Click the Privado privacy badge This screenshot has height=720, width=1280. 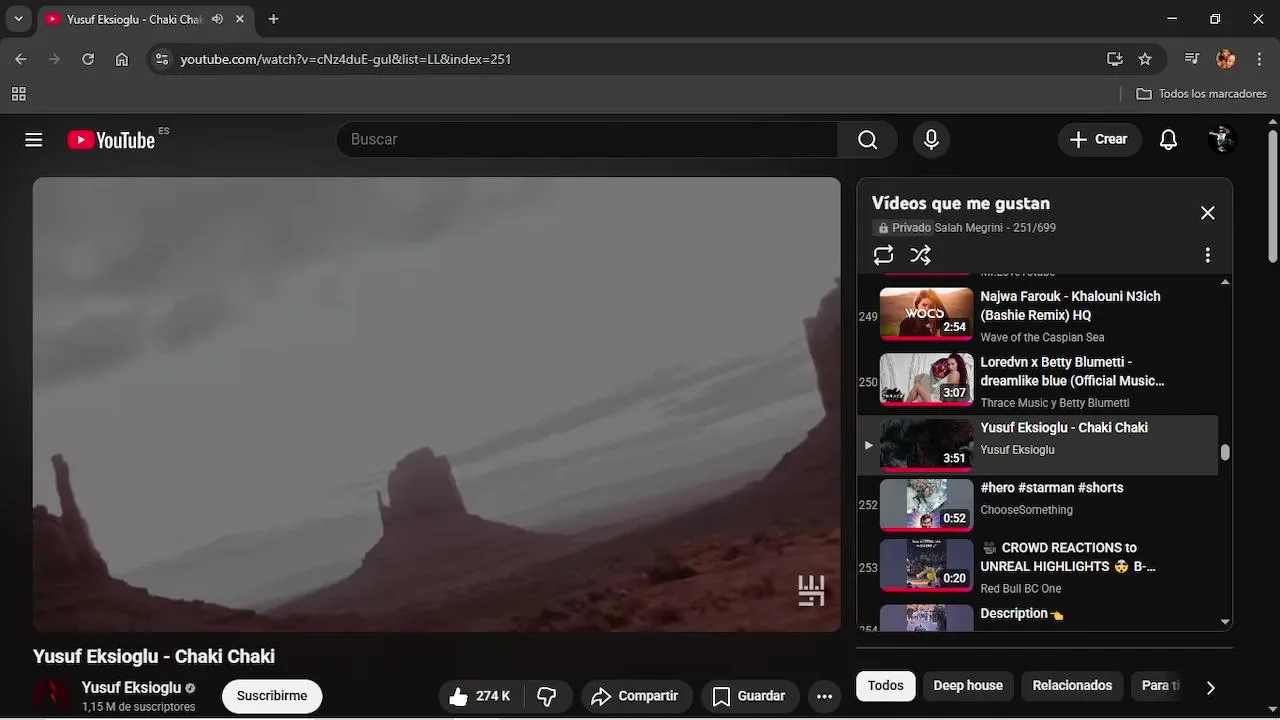[904, 228]
